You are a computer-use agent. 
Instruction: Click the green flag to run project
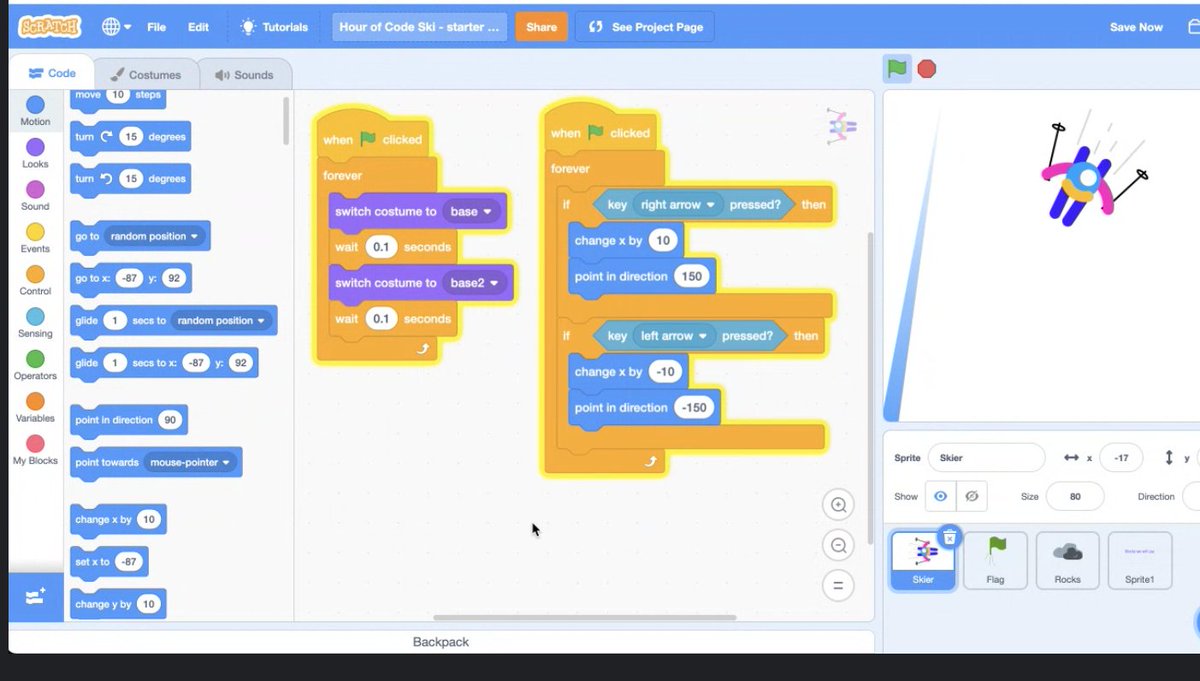coord(896,68)
